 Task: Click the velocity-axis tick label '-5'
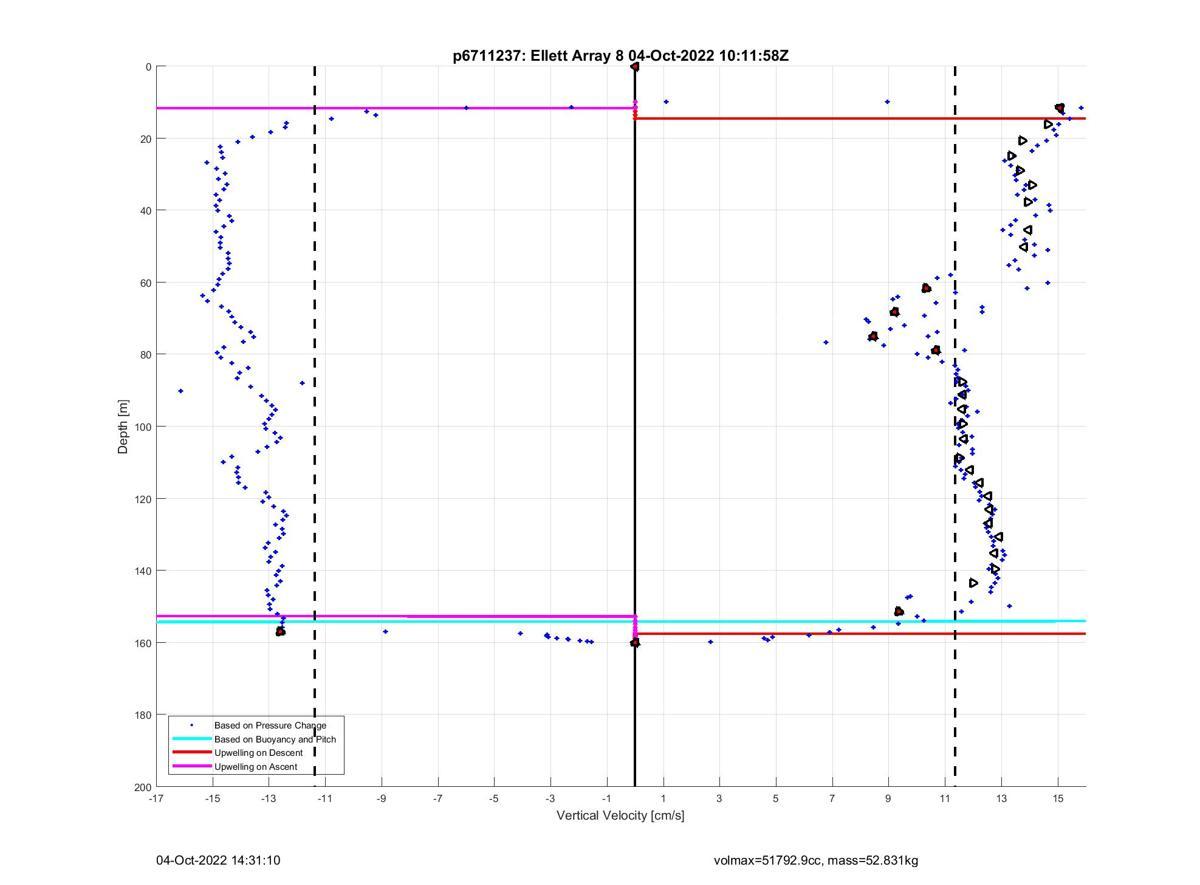494,799
